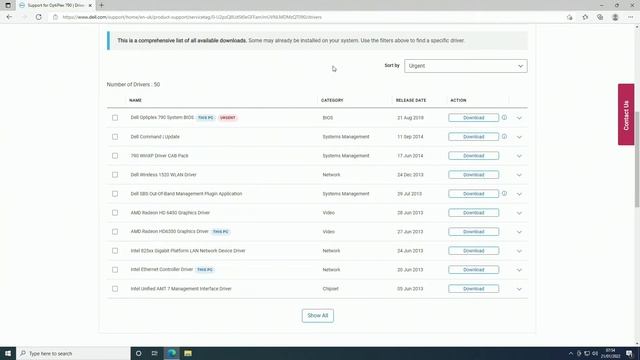Click the page vertical scrollbar thumb
The height and width of the screenshot is (360, 640).
tap(637, 159)
